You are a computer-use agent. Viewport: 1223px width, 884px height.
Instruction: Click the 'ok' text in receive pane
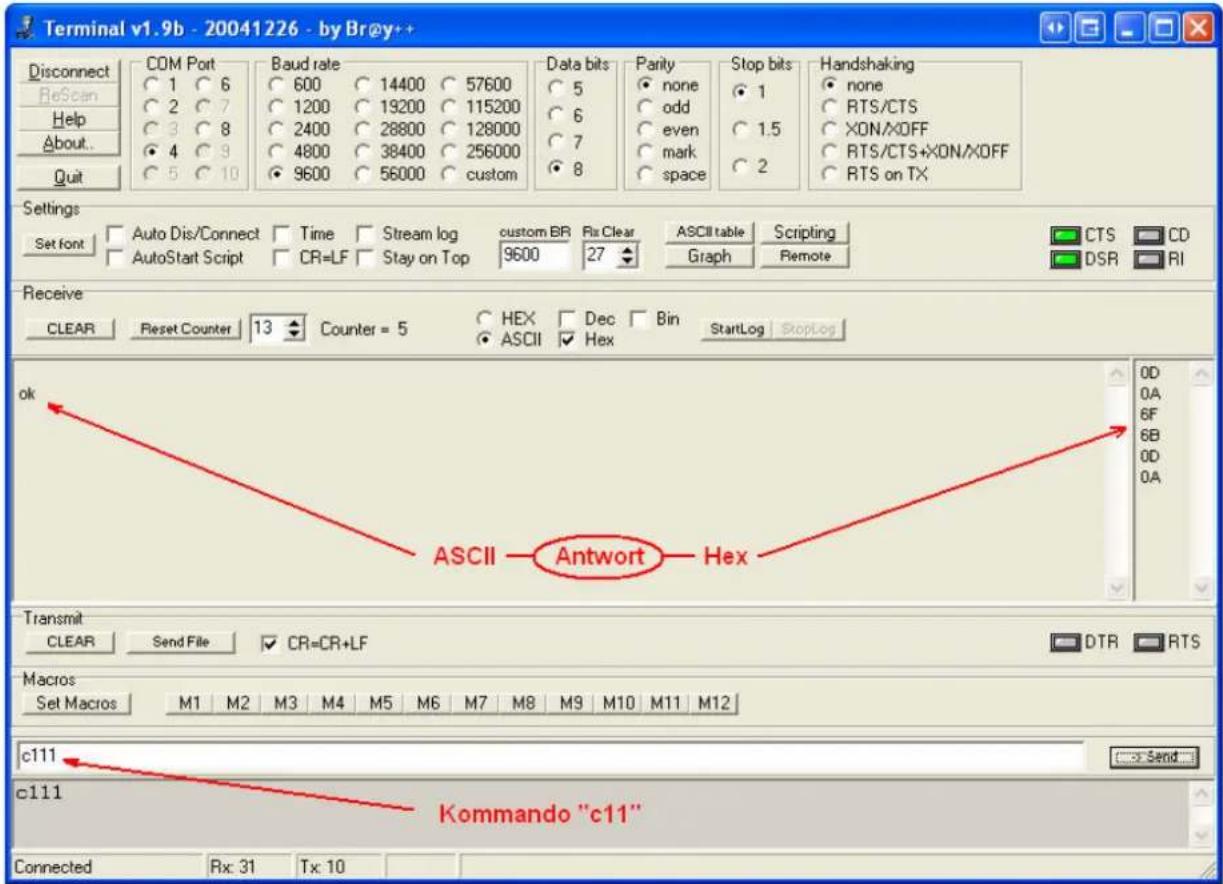click(28, 393)
